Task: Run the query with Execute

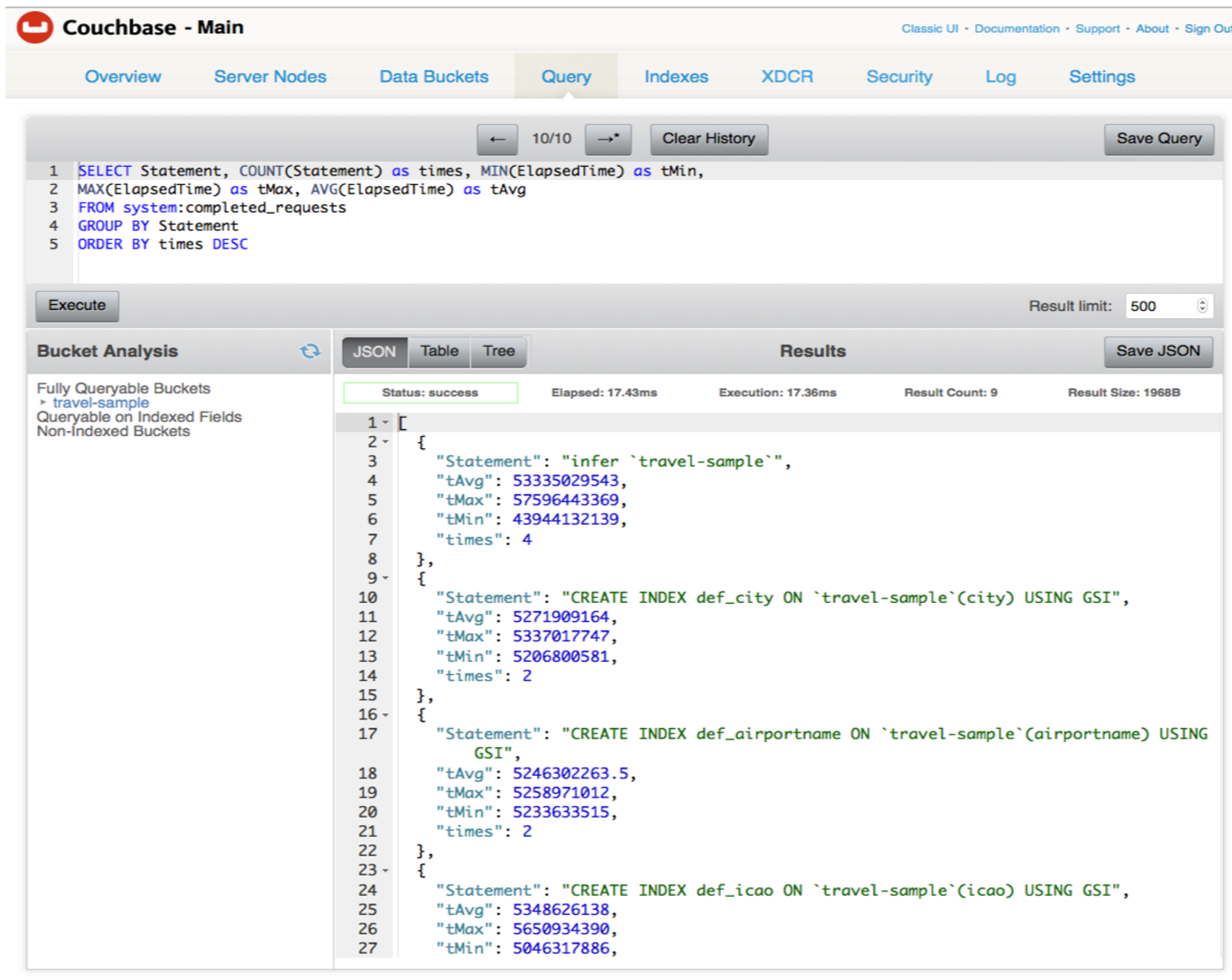Action: (77, 306)
